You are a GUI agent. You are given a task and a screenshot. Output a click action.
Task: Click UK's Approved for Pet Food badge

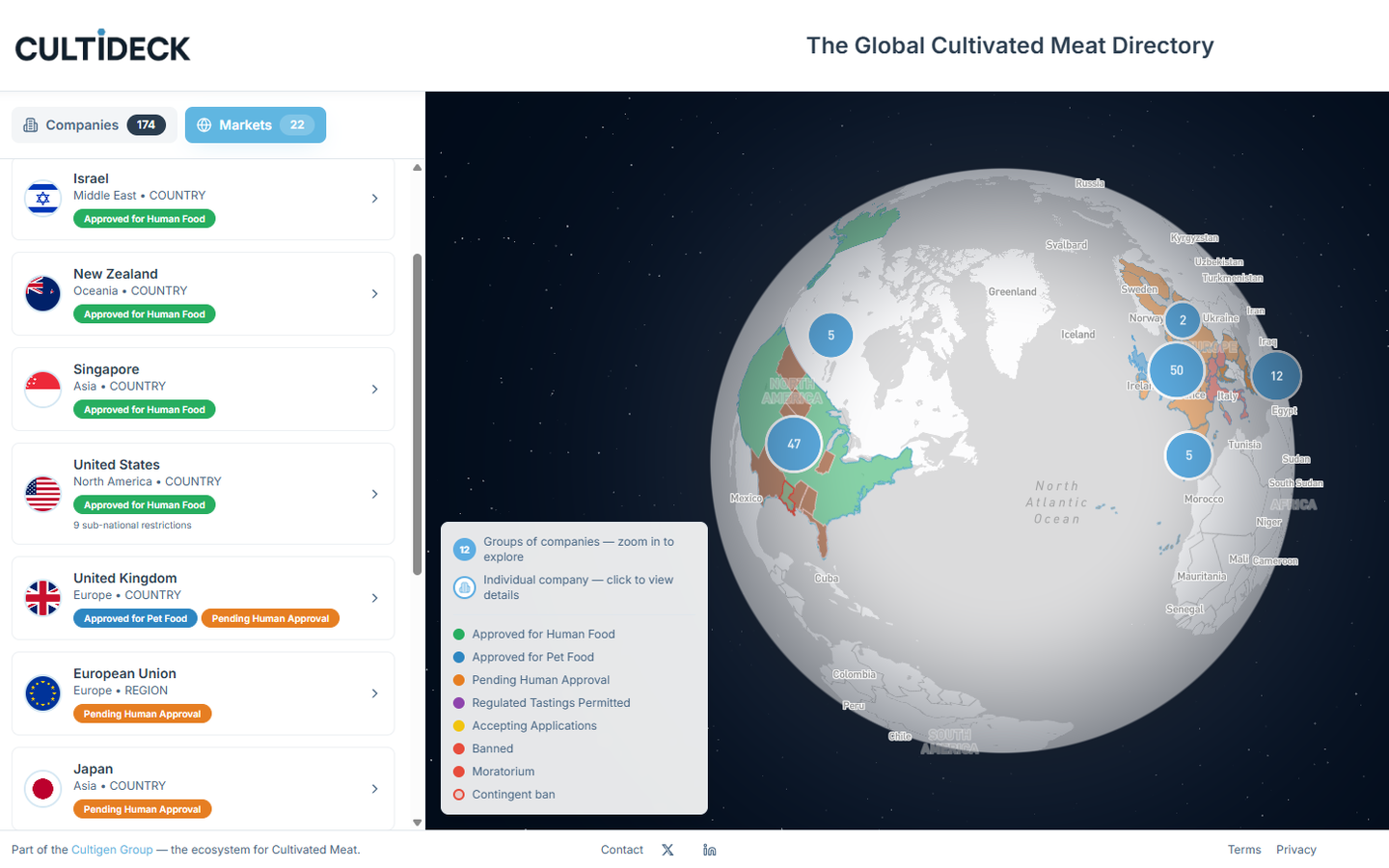(135, 618)
